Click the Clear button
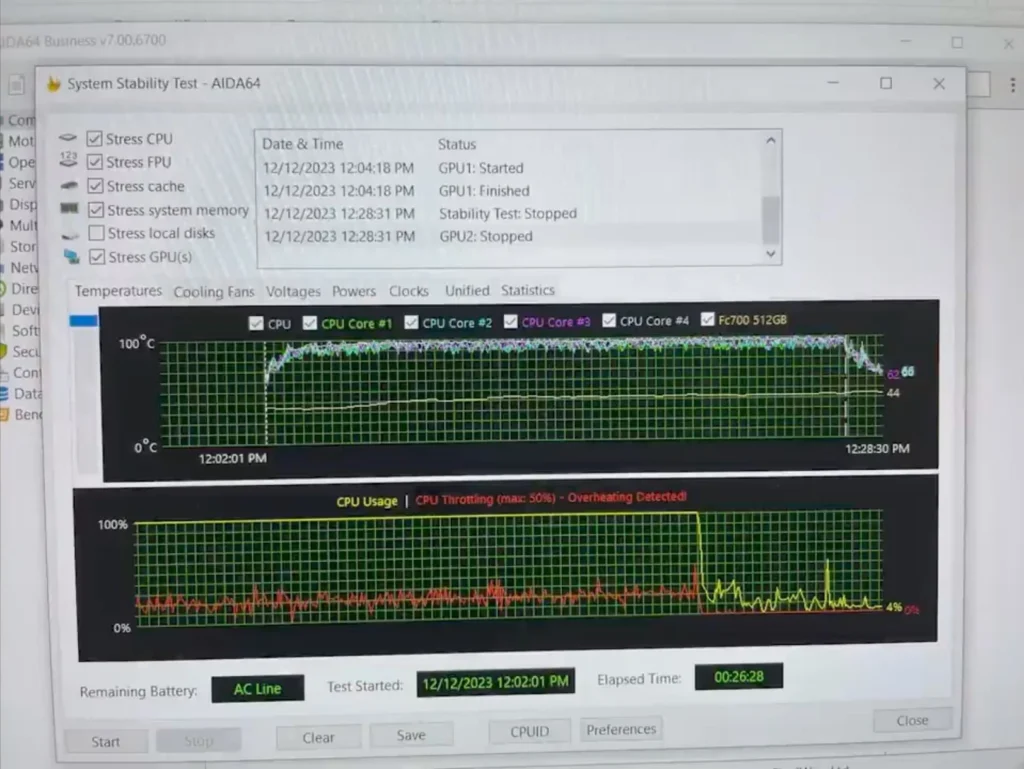The width and height of the screenshot is (1024, 769). pyautogui.click(x=318, y=737)
